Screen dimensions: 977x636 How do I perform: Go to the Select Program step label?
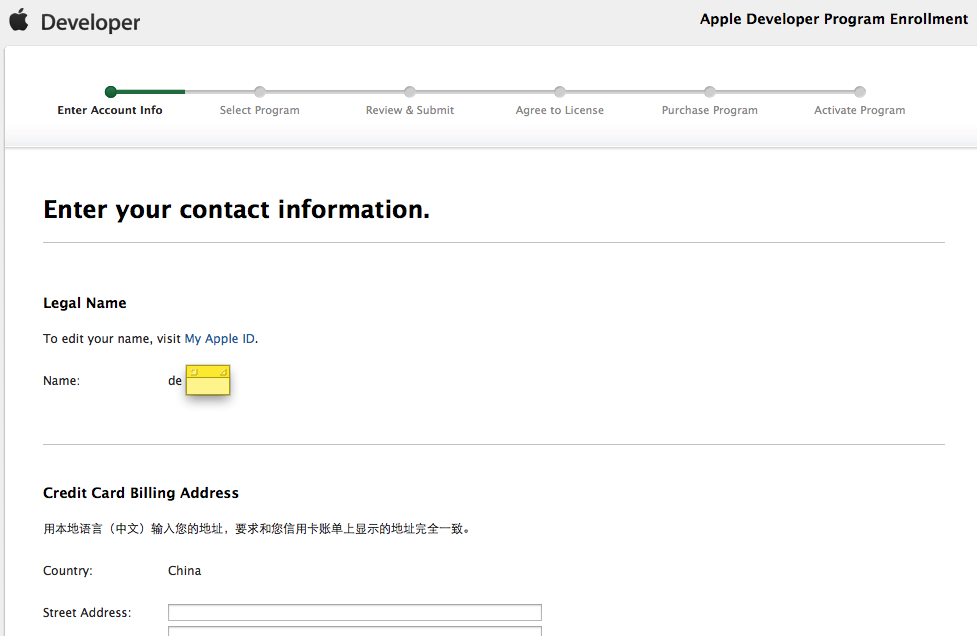point(260,110)
